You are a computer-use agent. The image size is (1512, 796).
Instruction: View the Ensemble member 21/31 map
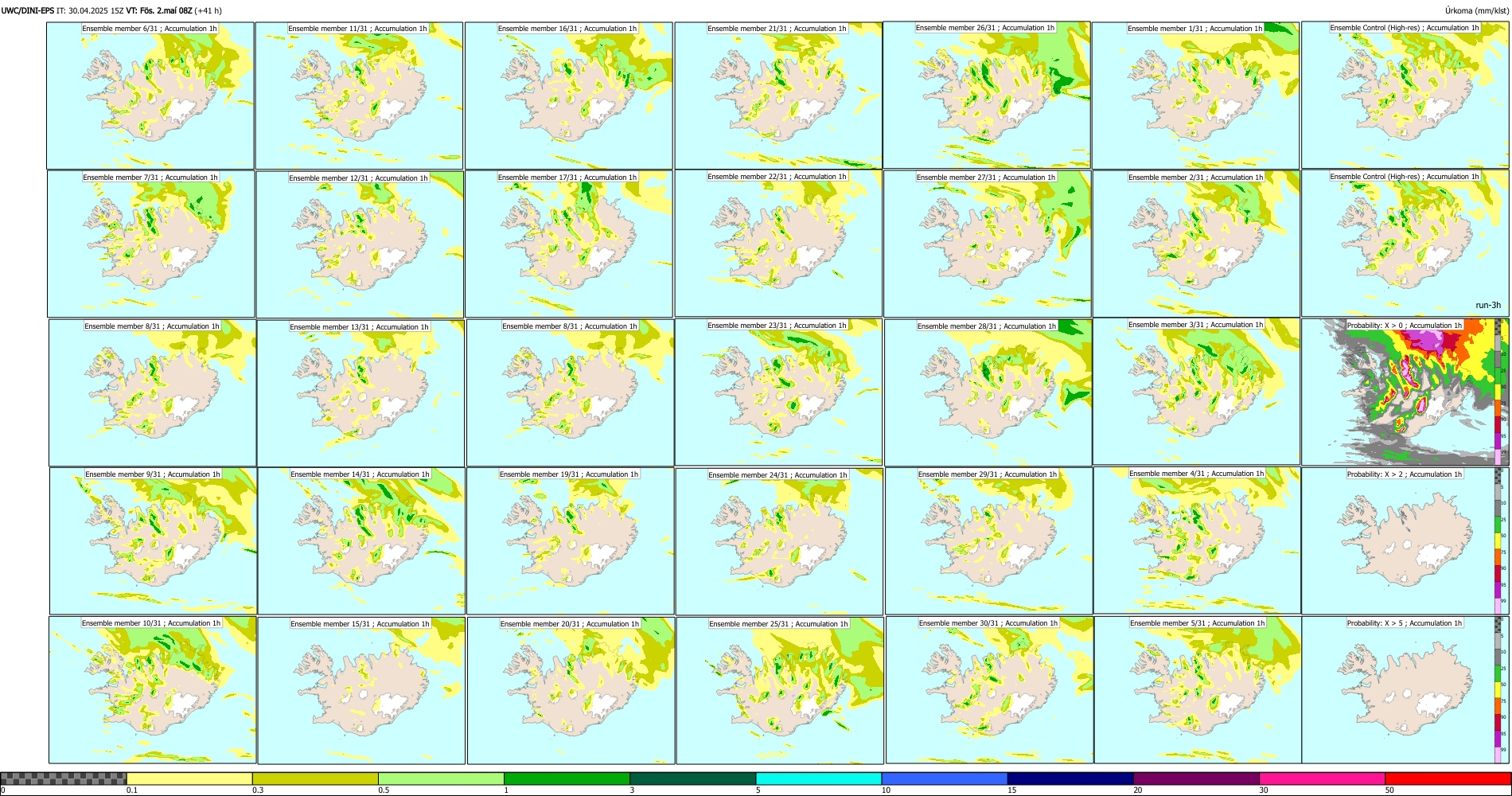point(778,96)
